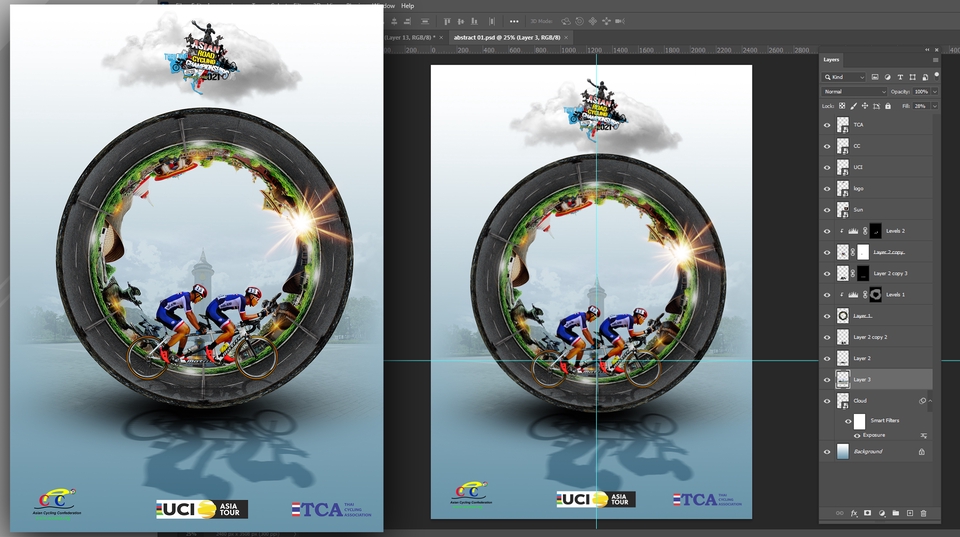Filter layers by pixel layers icon
Viewport: 960px width, 537px height.
pyautogui.click(x=875, y=77)
